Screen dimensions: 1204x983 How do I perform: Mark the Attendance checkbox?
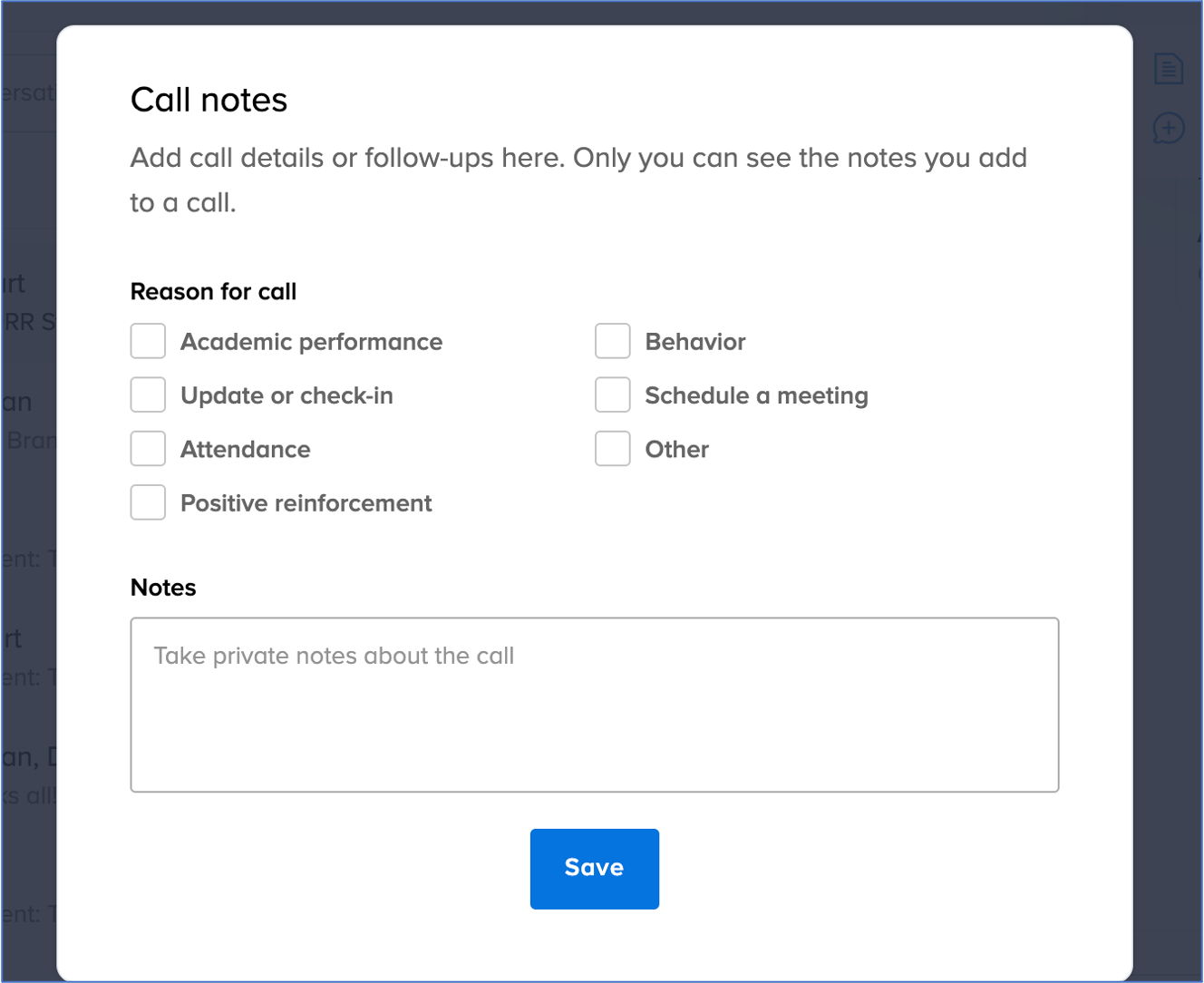point(148,449)
